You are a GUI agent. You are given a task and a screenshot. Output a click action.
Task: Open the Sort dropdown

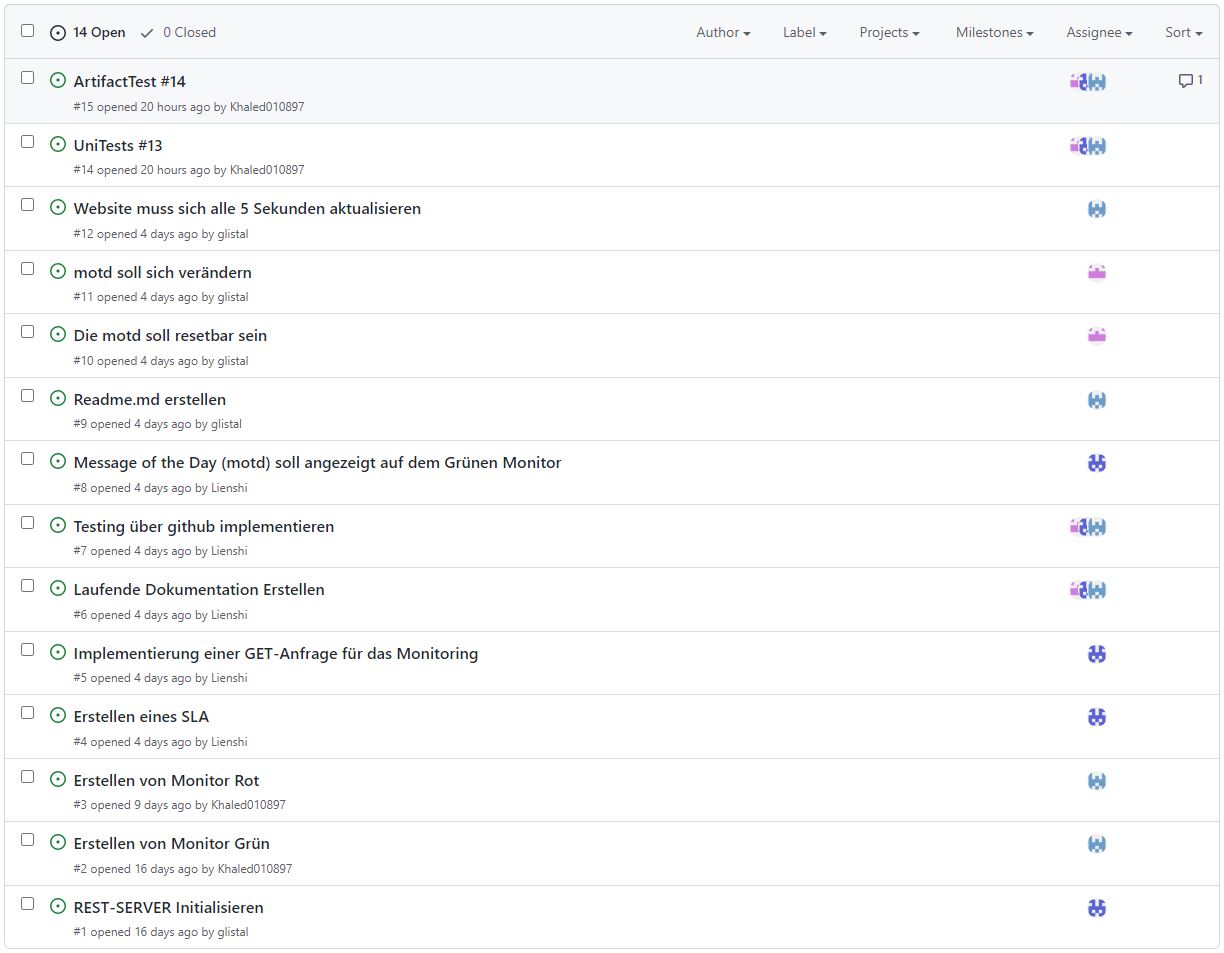tap(1184, 32)
